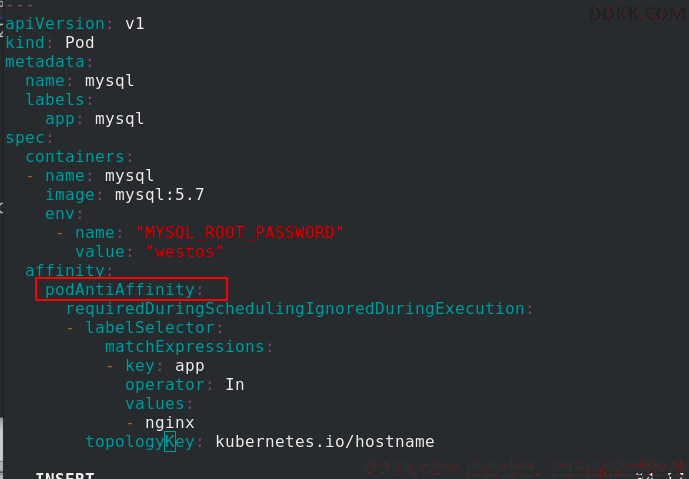
Task: Click the operator value In
Action: click(x=235, y=385)
